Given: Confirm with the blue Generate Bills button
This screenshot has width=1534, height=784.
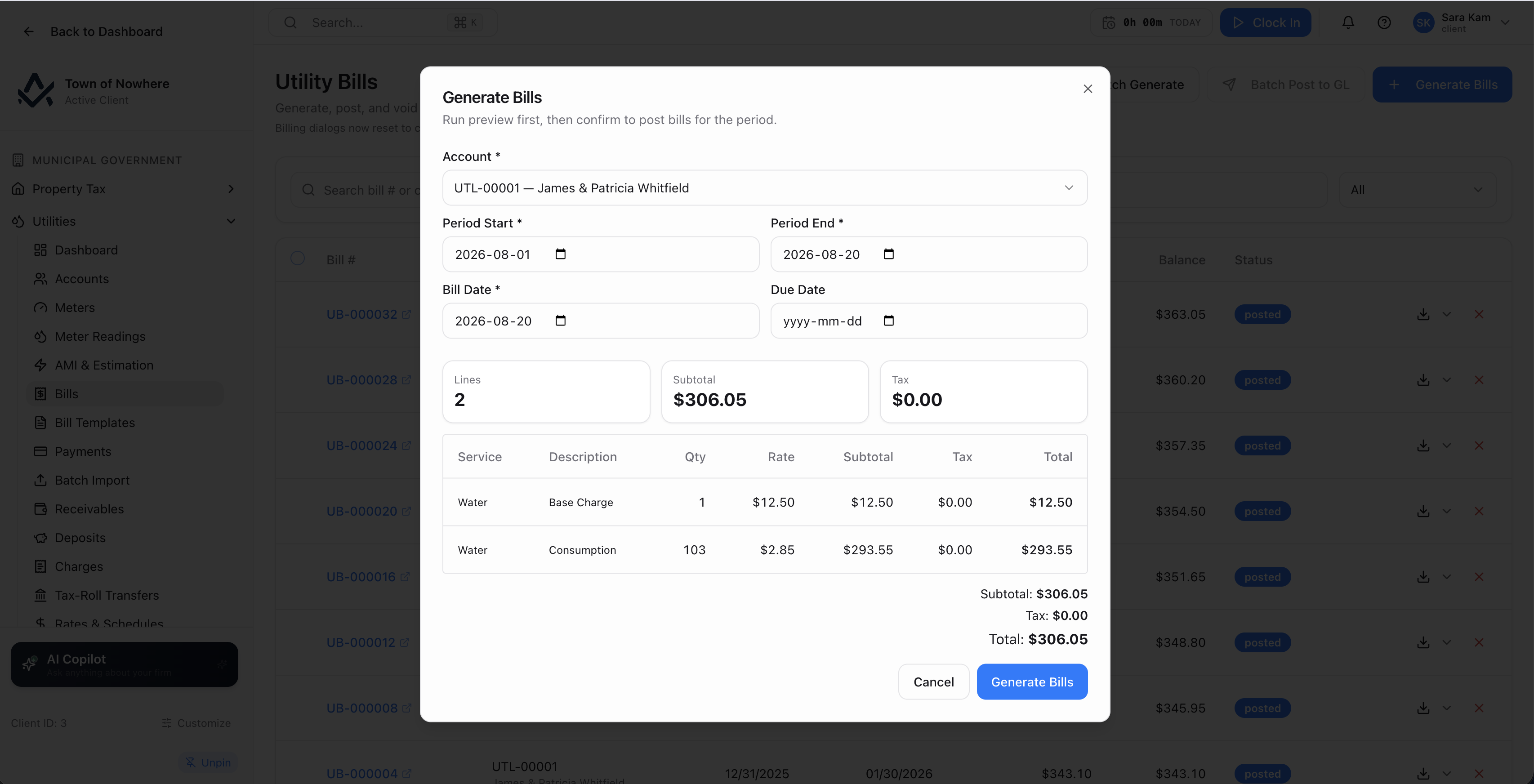Looking at the screenshot, I should 1032,682.
